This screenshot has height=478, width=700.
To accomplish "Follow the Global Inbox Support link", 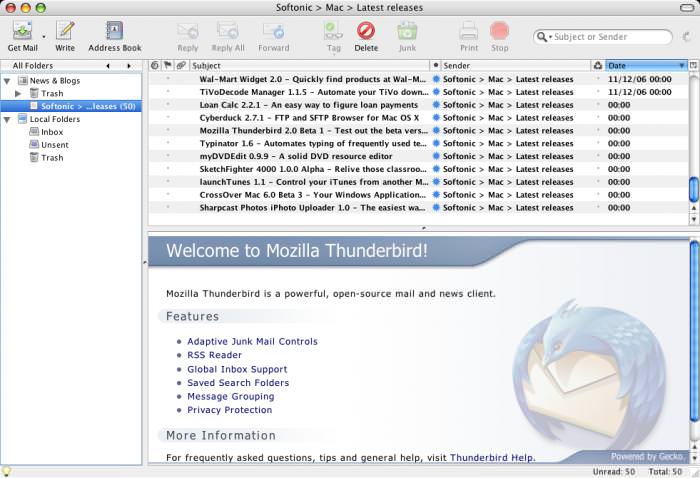I will tap(237, 370).
